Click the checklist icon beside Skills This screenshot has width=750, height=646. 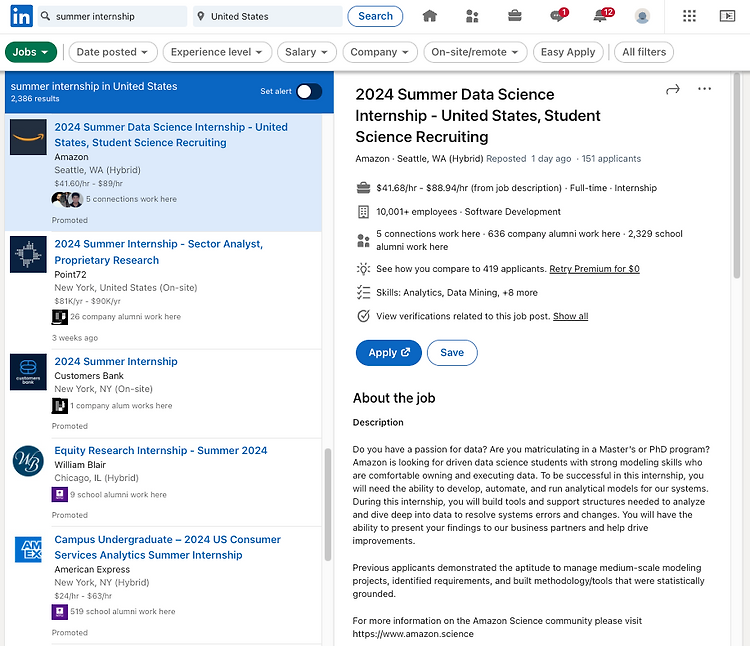364,292
